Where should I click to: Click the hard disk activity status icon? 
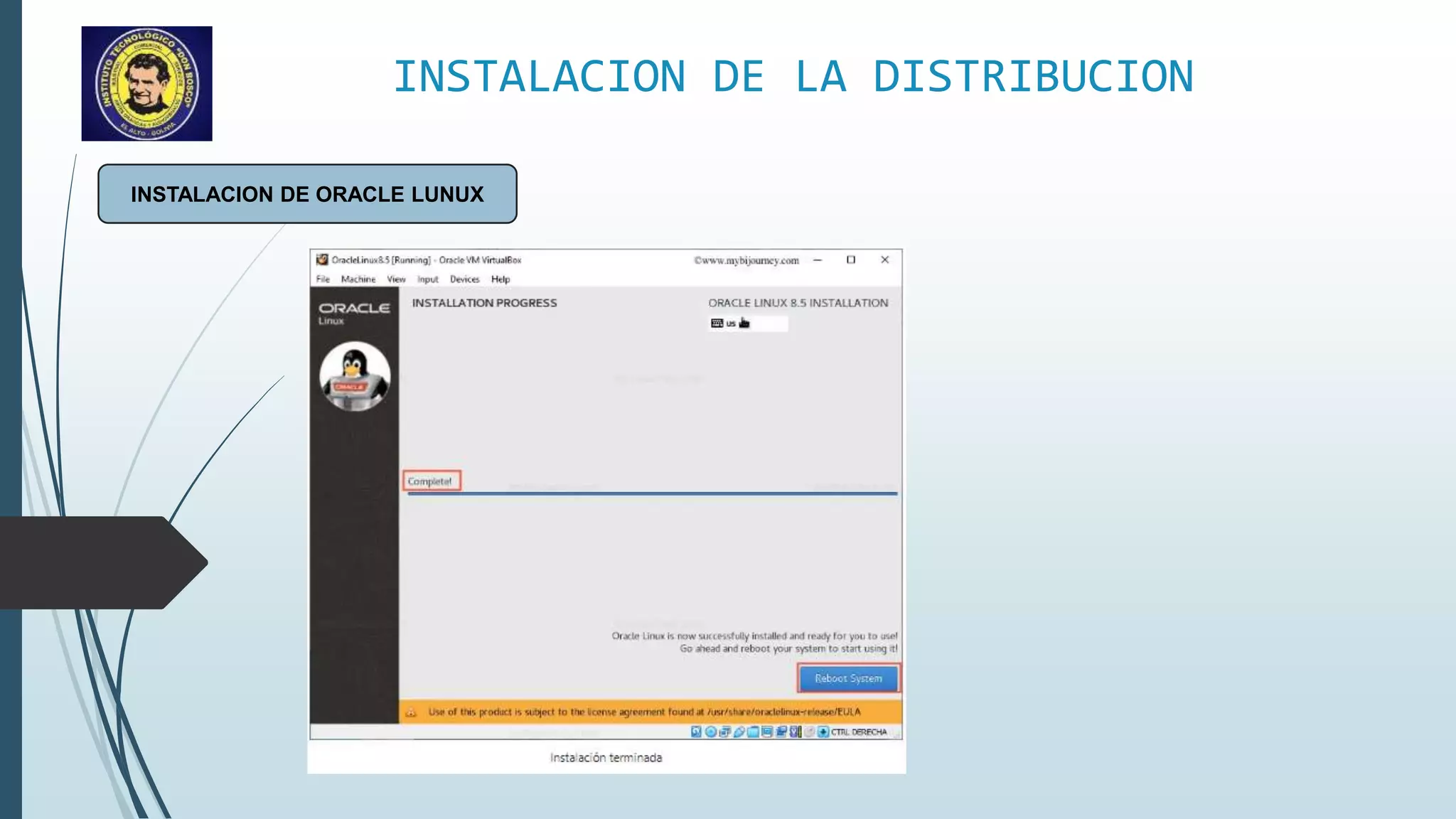[696, 732]
